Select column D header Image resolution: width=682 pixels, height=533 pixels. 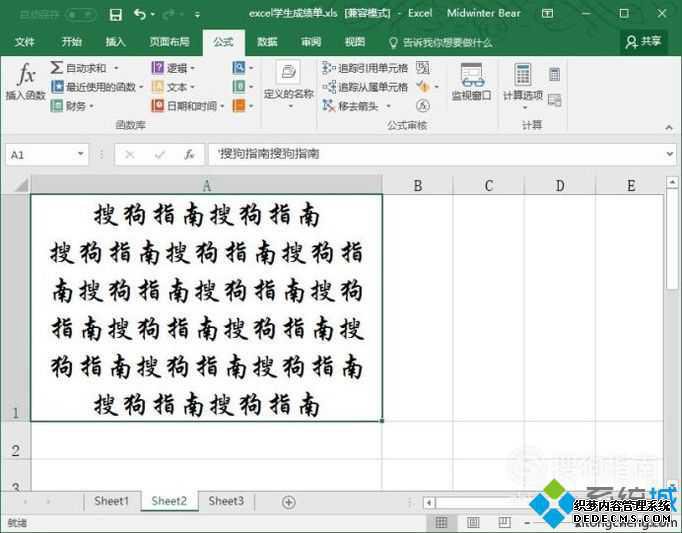(559, 186)
